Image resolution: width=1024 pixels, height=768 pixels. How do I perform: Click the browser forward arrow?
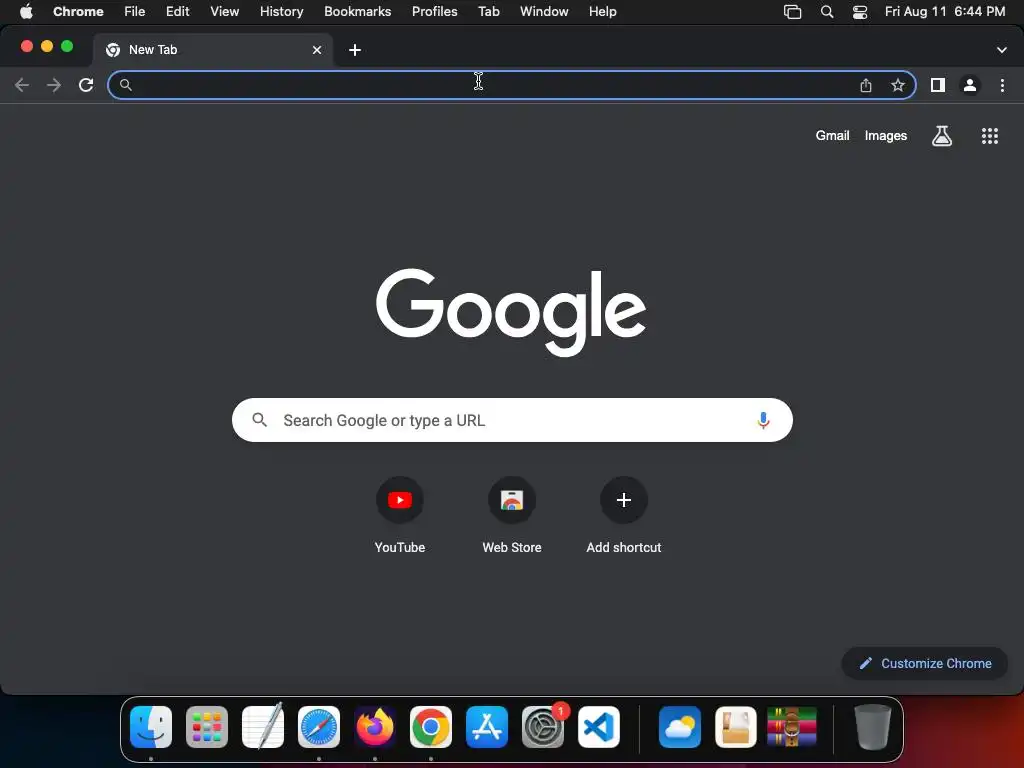click(54, 85)
